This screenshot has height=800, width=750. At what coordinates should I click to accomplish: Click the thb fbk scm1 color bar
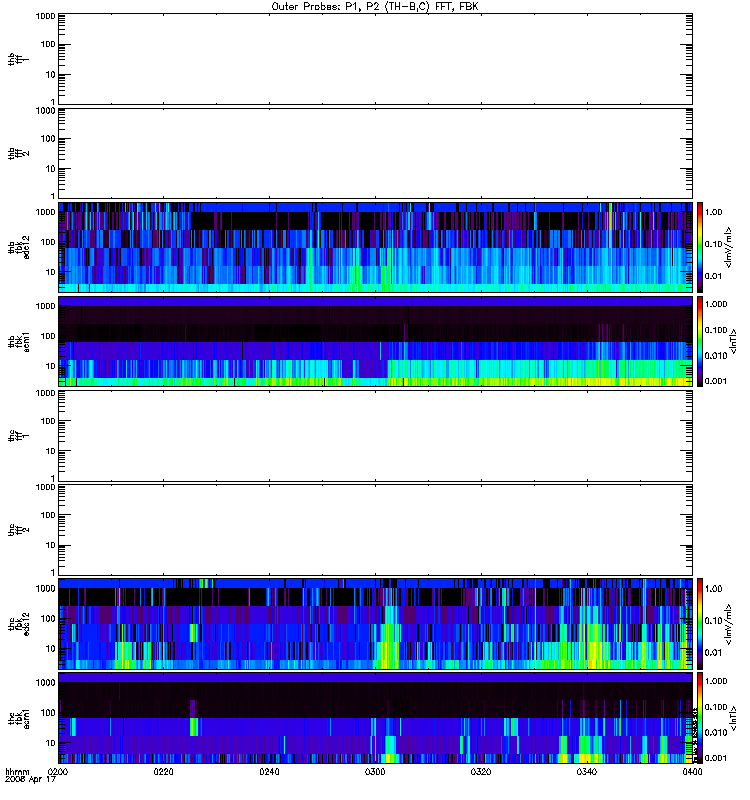pyautogui.click(x=700, y=341)
